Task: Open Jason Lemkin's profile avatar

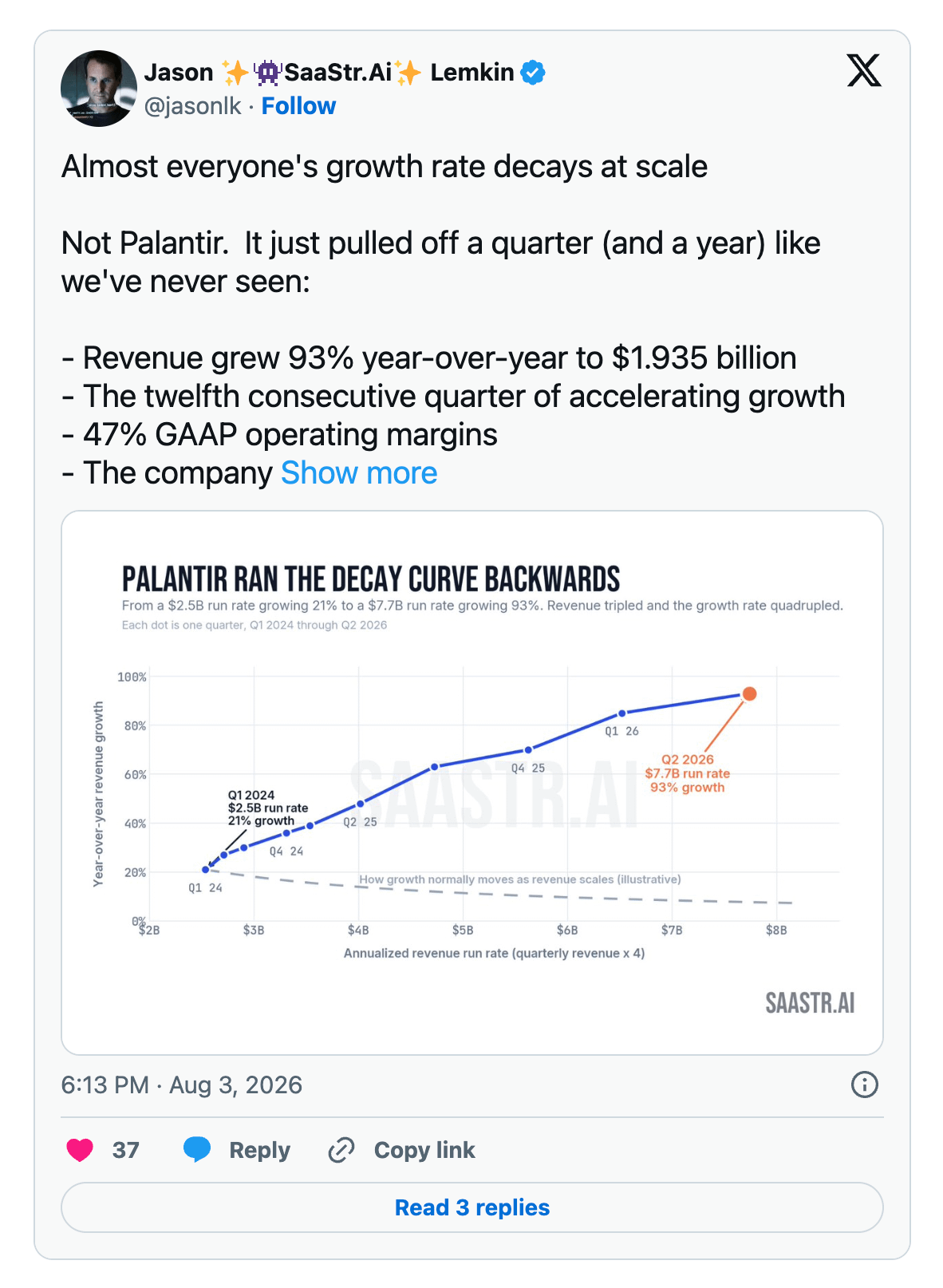Action: (x=99, y=89)
